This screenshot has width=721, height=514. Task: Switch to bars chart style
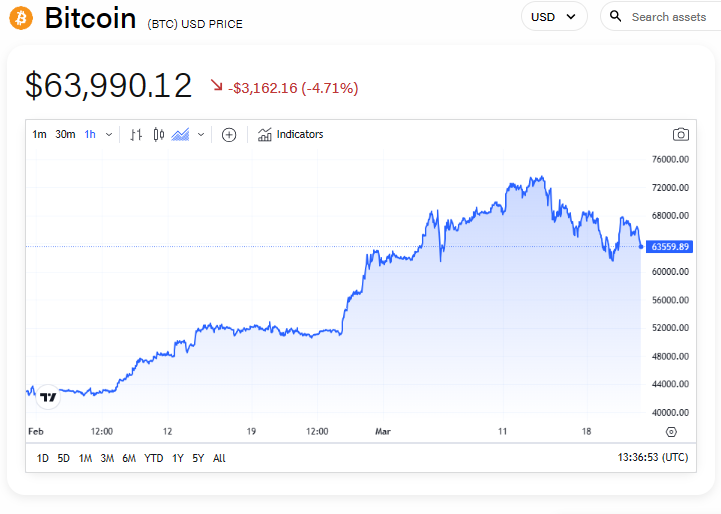tap(136, 135)
